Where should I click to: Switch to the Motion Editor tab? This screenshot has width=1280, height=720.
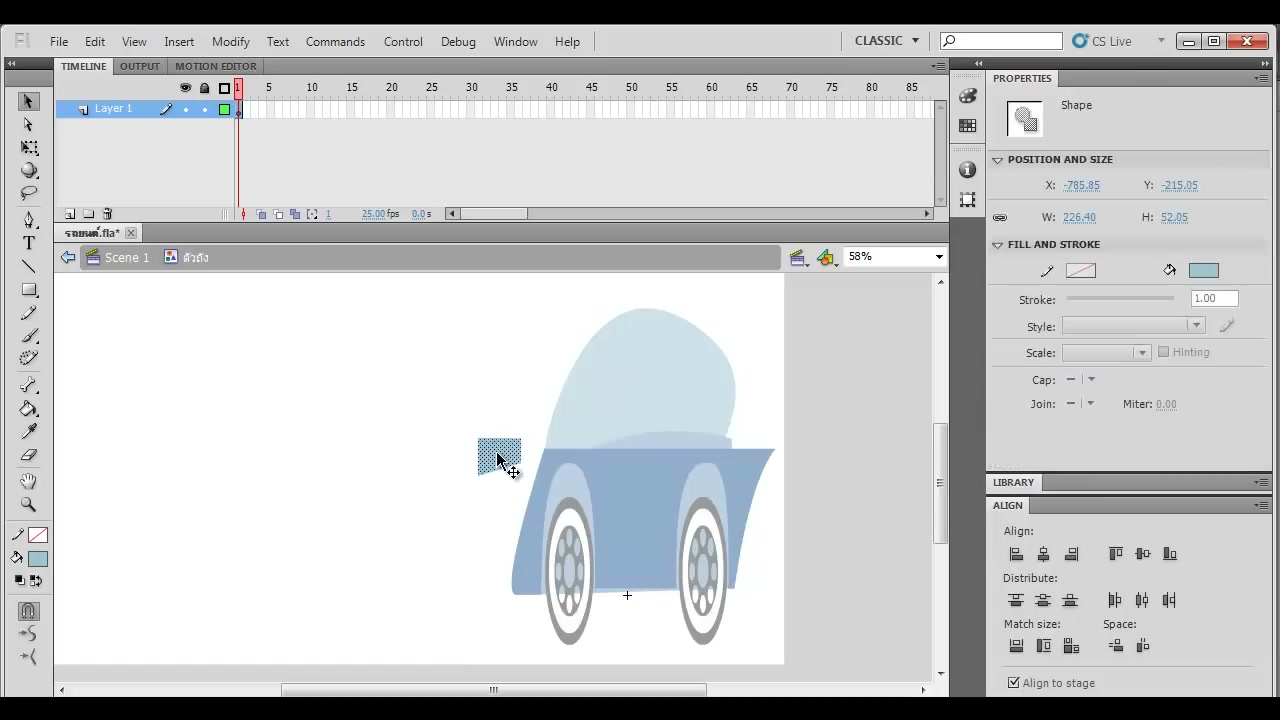click(x=216, y=66)
